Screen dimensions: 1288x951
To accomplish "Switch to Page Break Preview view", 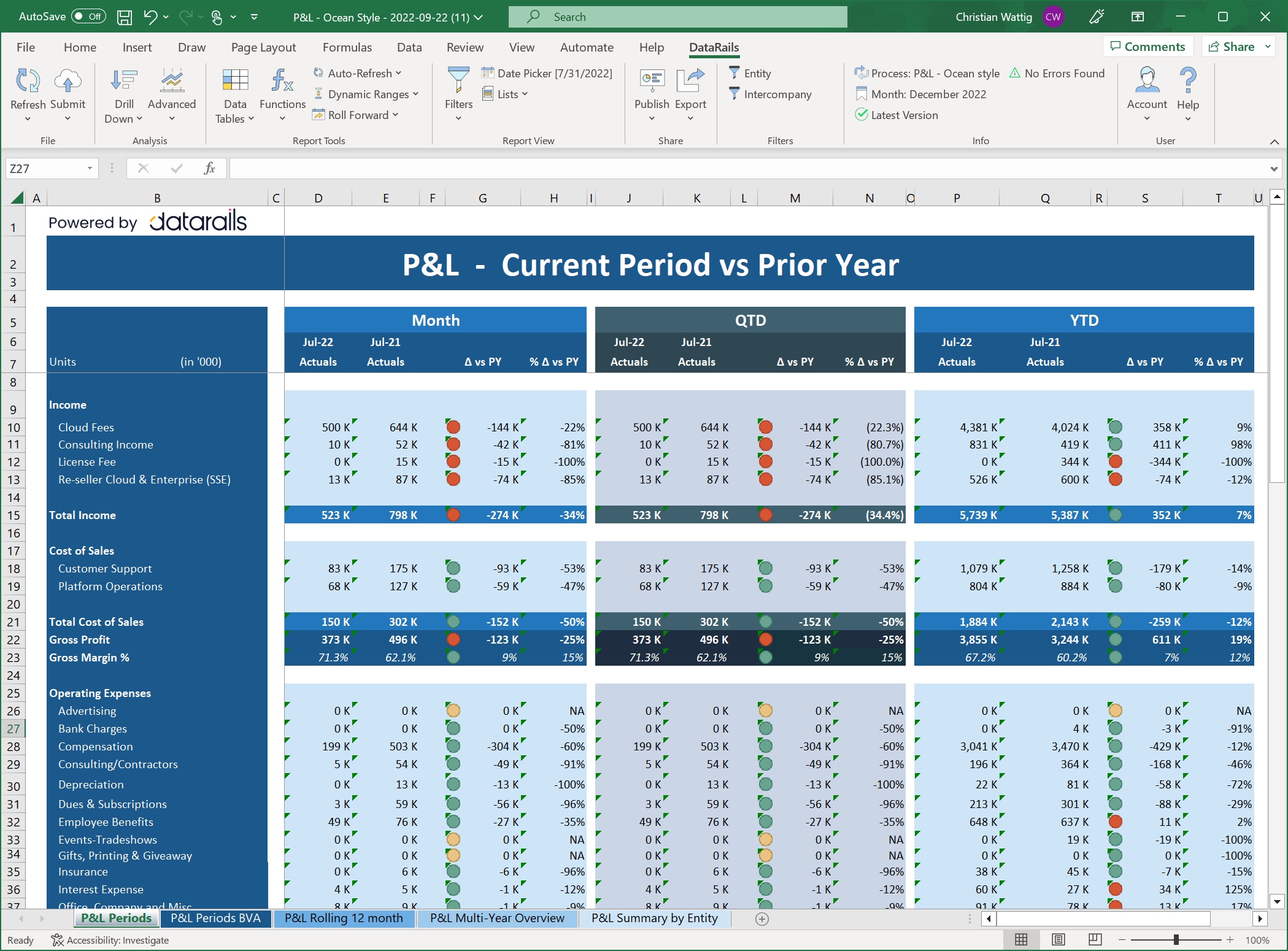I will 1095,939.
